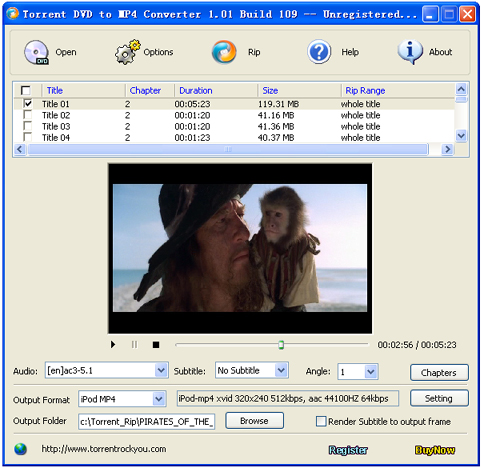The image size is (482, 468).
Task: Click the Help label in toolbar
Action: click(x=350, y=52)
